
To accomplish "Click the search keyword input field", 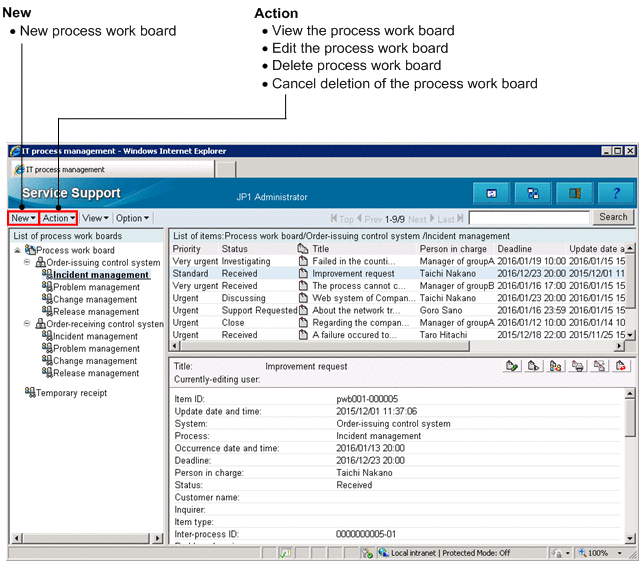I will pyautogui.click(x=529, y=217).
